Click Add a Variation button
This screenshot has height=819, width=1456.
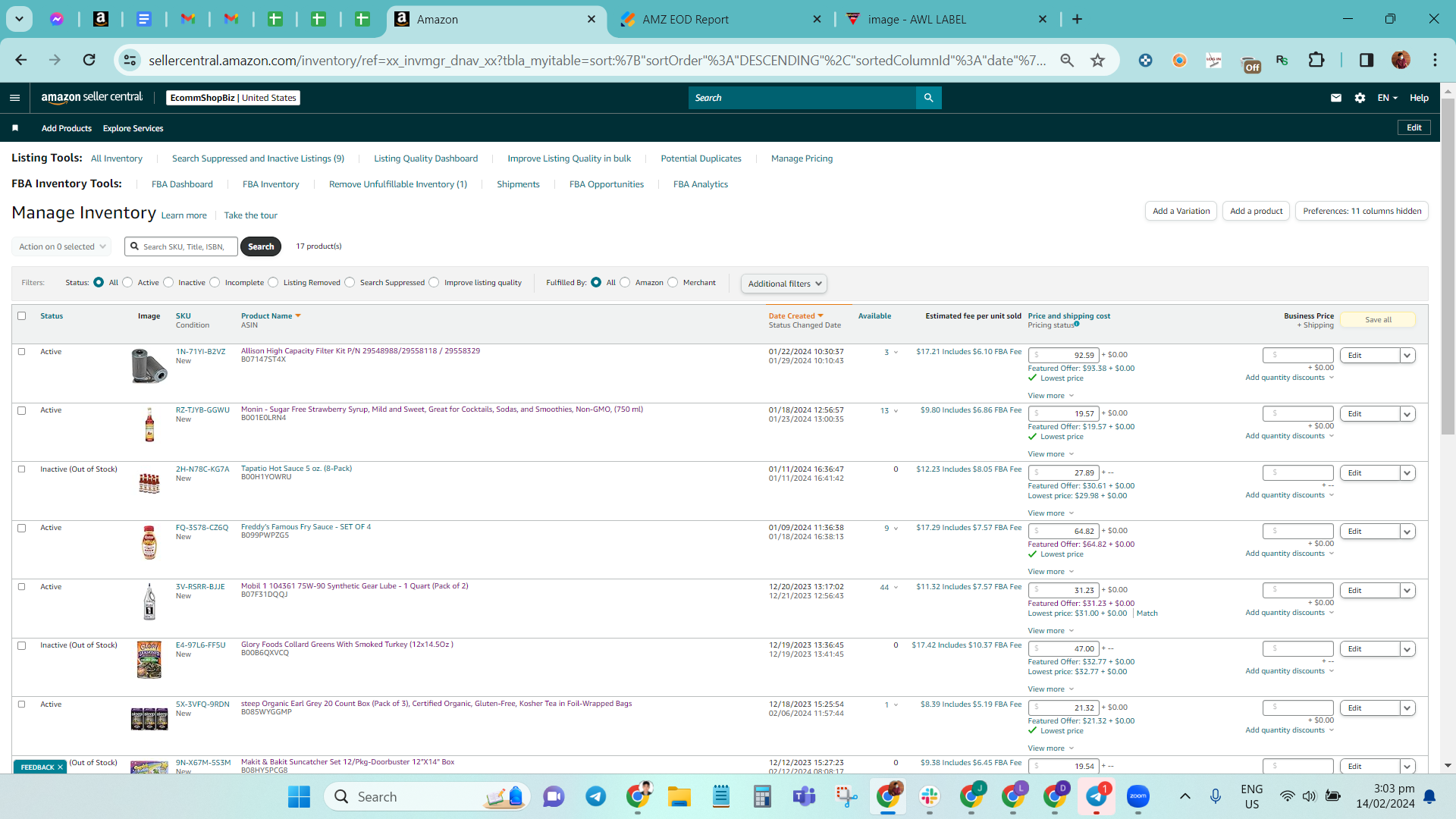click(x=1181, y=211)
